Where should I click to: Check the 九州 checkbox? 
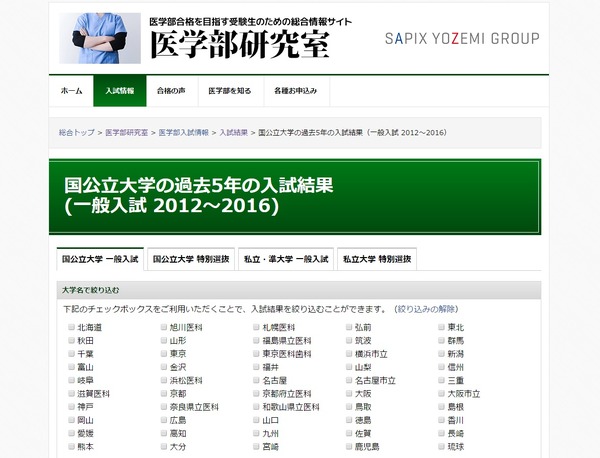256,433
